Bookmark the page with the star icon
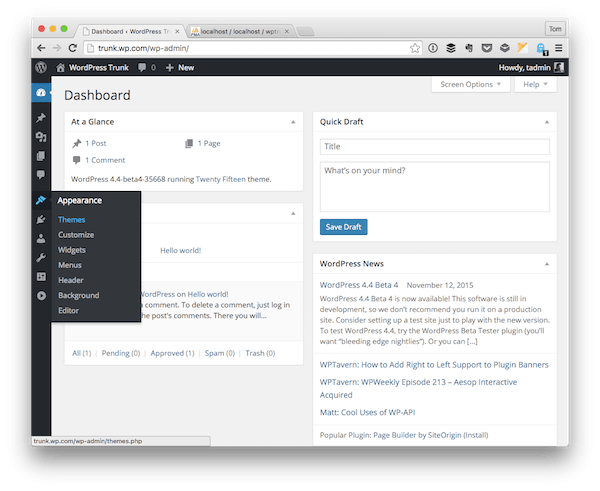Screen dimensions: 600x491 [x=415, y=48]
